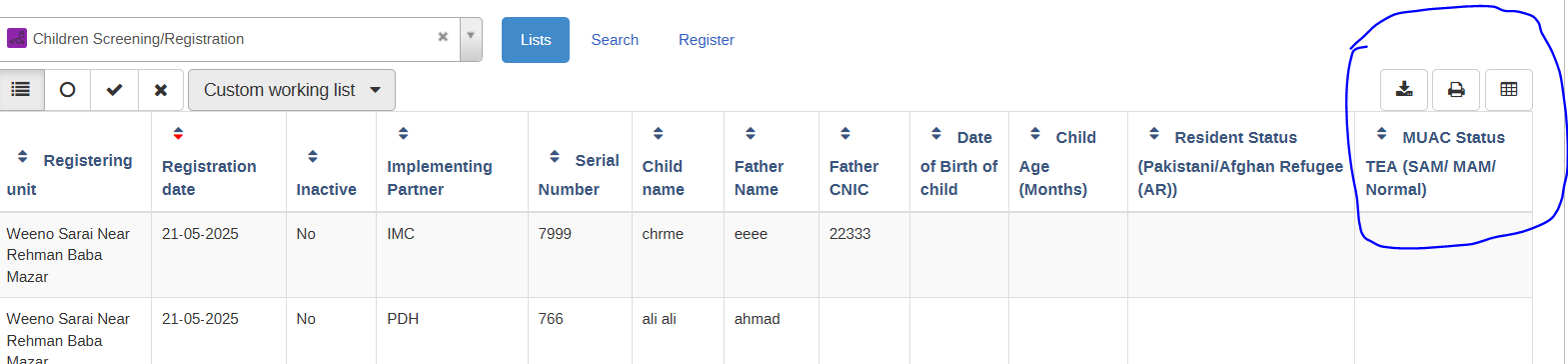
Task: Open the row for child chrme
Action: click(x=766, y=255)
